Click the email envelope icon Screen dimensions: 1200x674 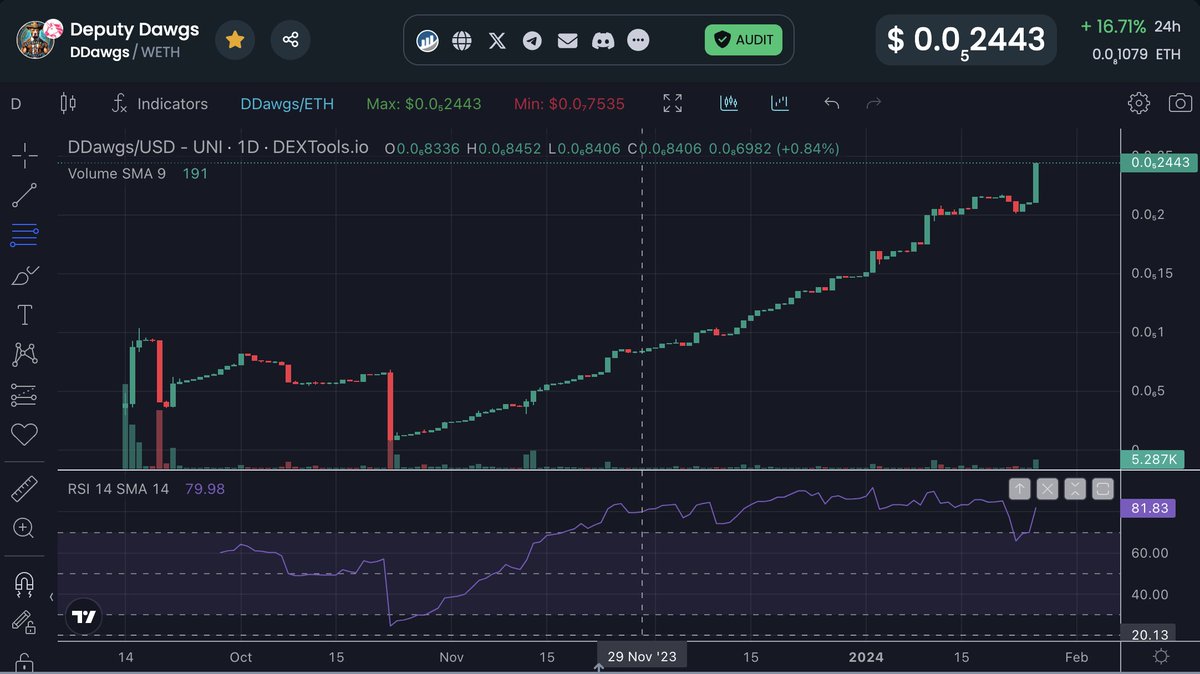pos(567,41)
